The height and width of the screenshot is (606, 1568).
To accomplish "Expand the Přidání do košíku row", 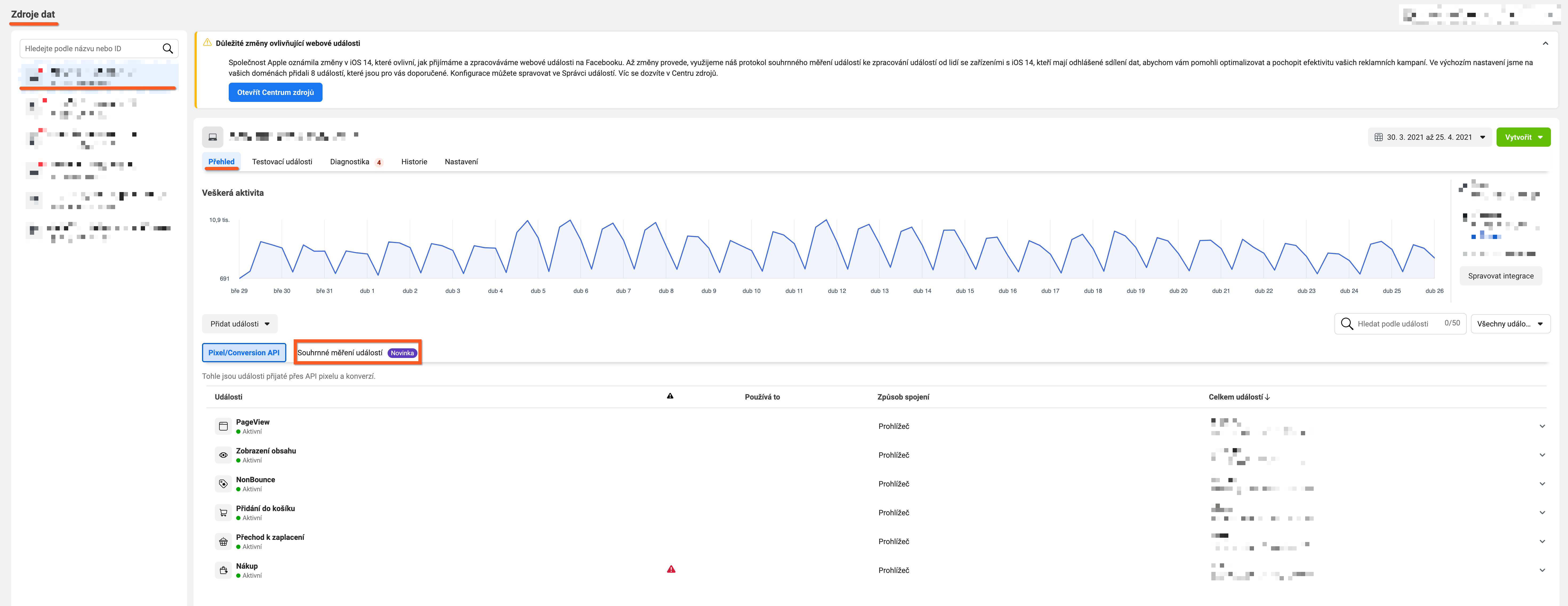I will click(x=1542, y=513).
